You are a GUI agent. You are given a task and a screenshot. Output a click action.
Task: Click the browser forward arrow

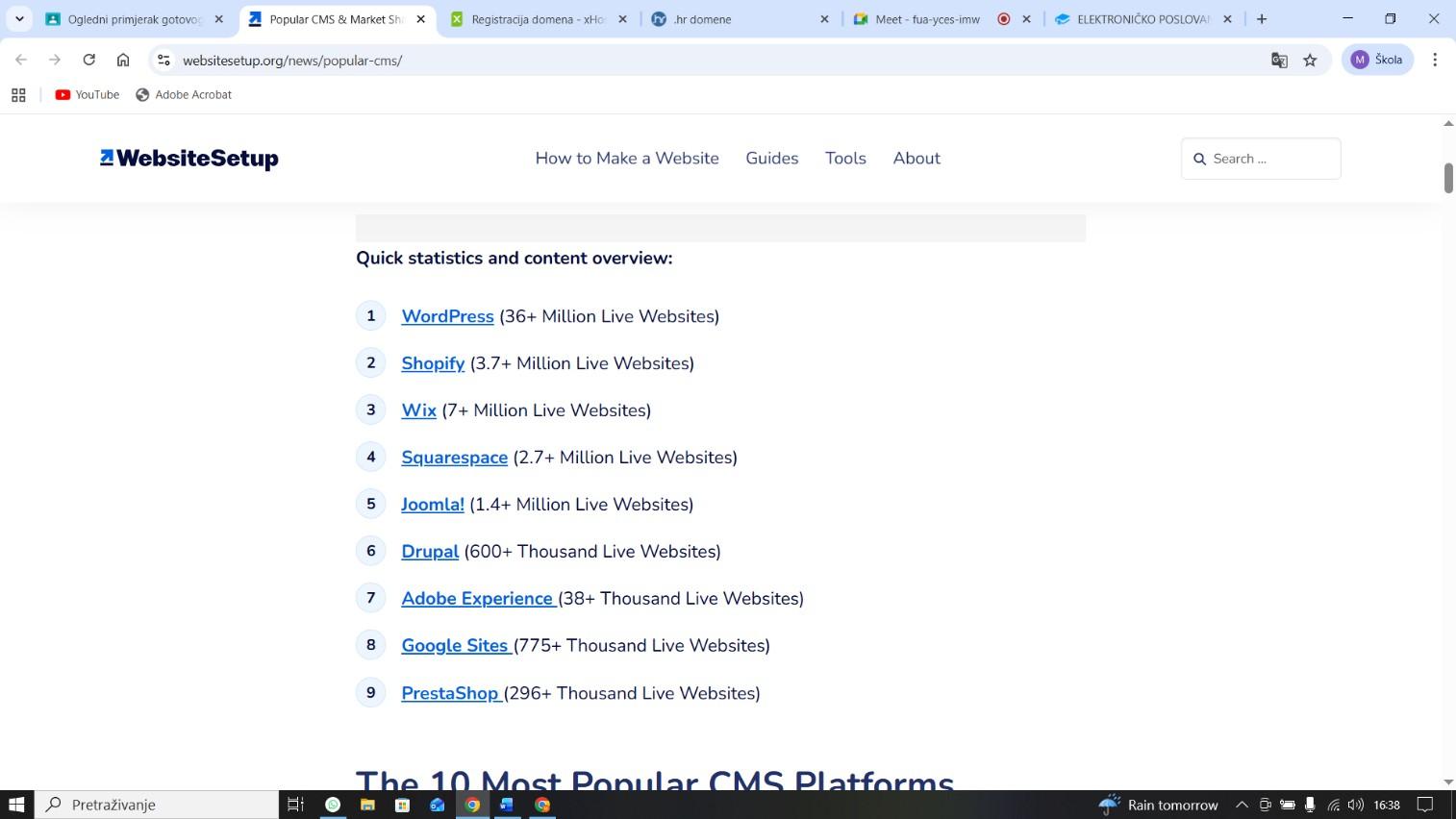coord(55,60)
